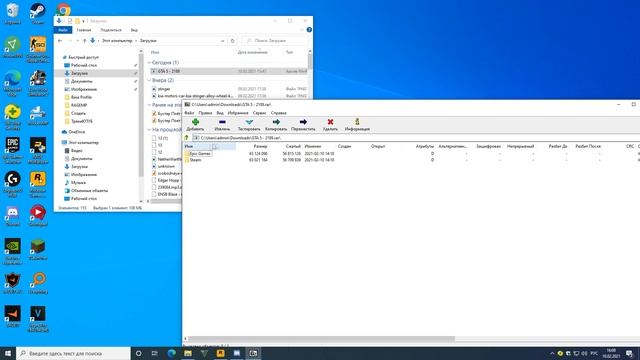
Task: Click the Explorer refresh button
Action: tap(233, 41)
